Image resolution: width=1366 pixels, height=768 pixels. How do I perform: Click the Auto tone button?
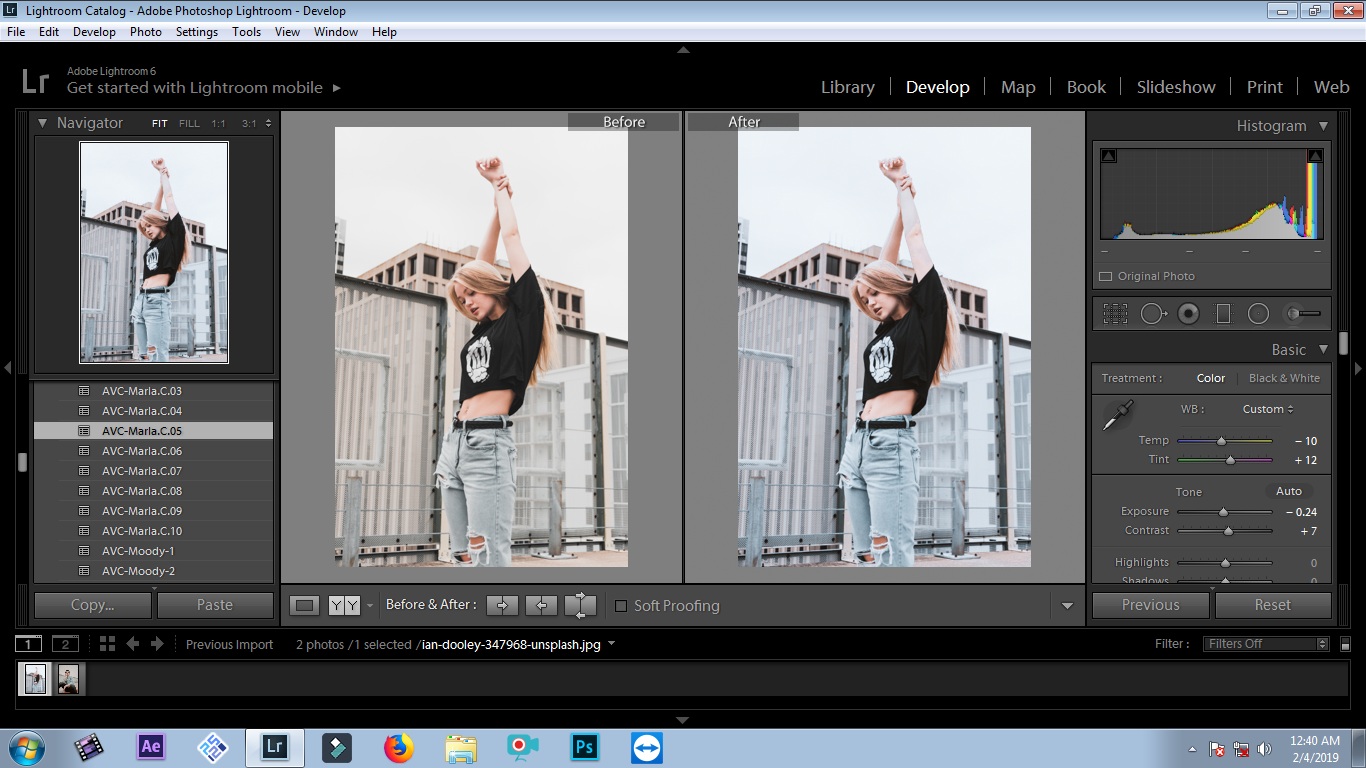click(x=1289, y=491)
